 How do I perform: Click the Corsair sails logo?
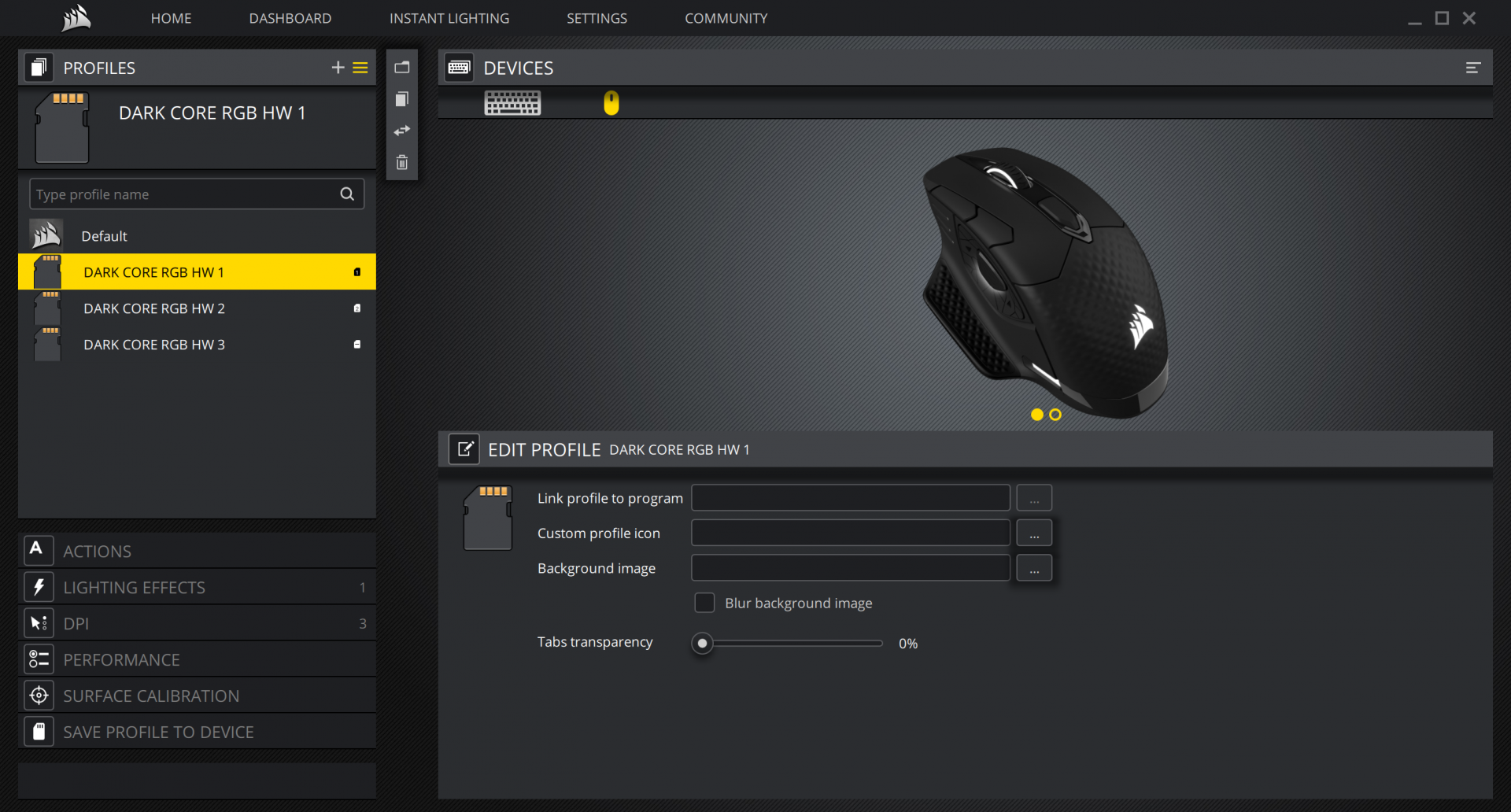click(x=76, y=18)
